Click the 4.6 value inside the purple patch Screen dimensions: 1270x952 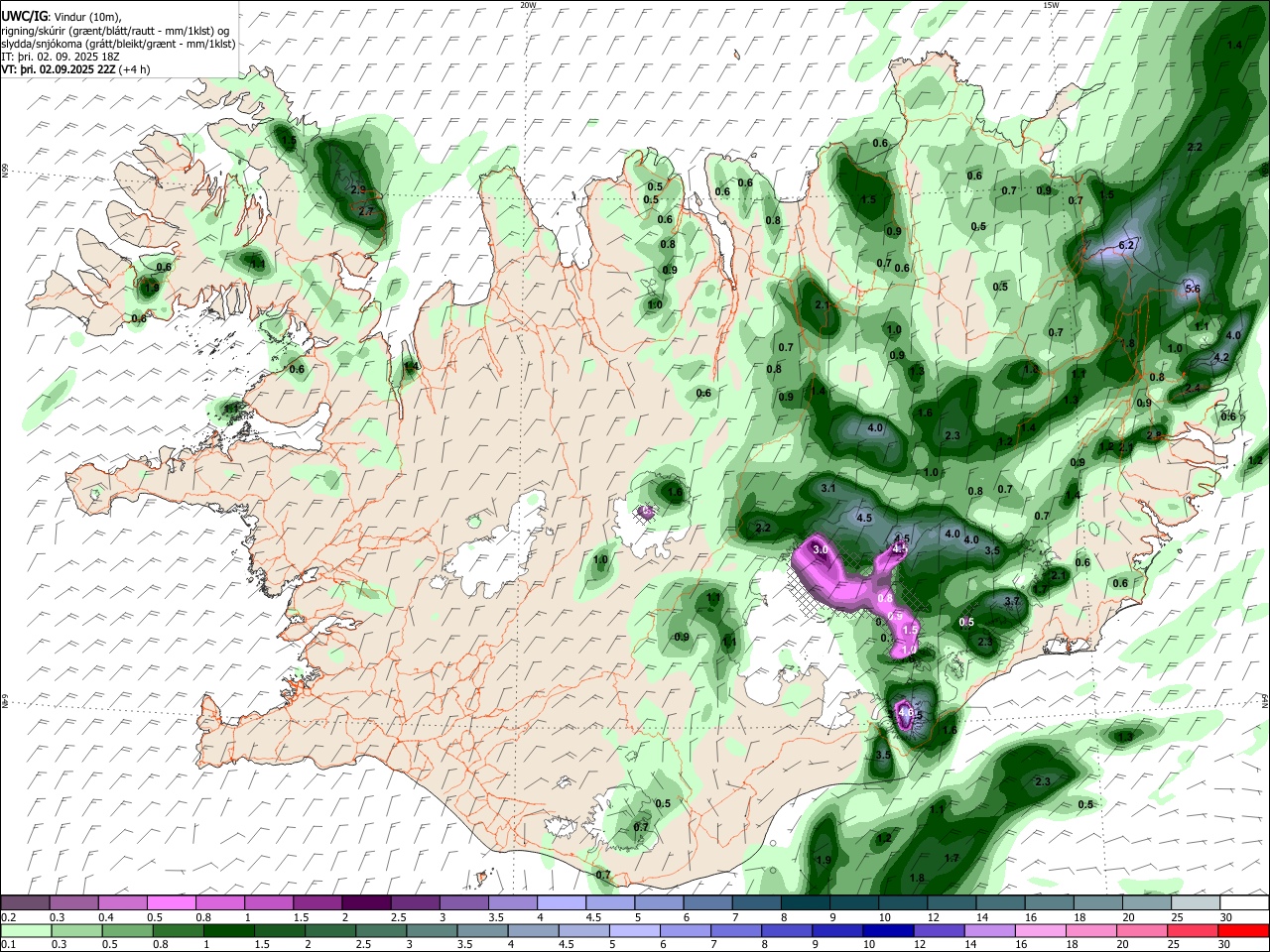[904, 712]
